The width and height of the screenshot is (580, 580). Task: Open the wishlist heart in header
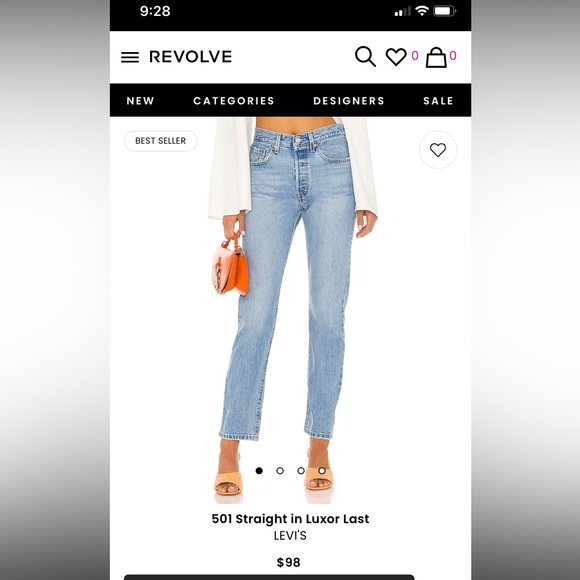(396, 57)
